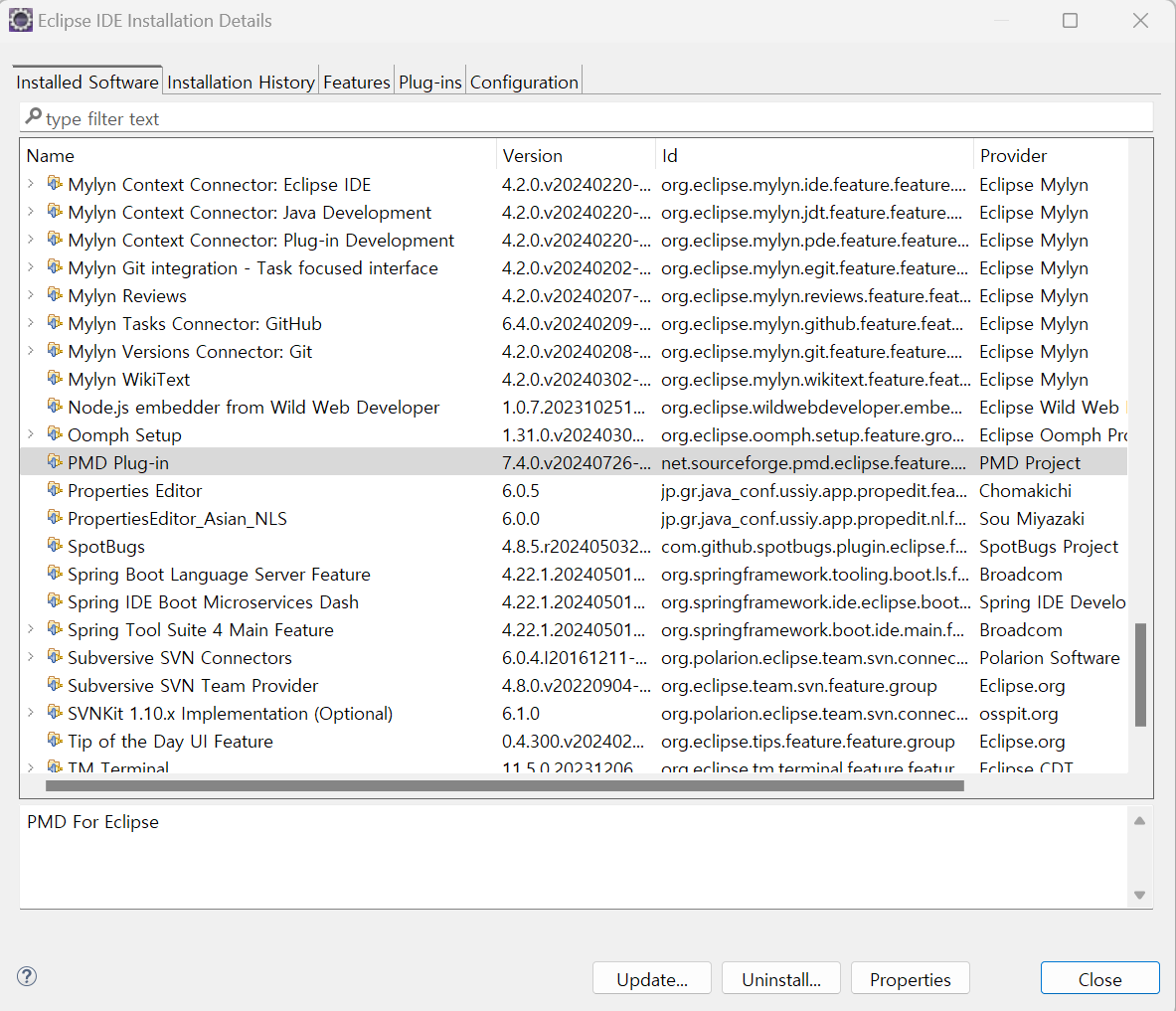Expand the Mylyn Reviews tree node

pyautogui.click(x=31, y=295)
